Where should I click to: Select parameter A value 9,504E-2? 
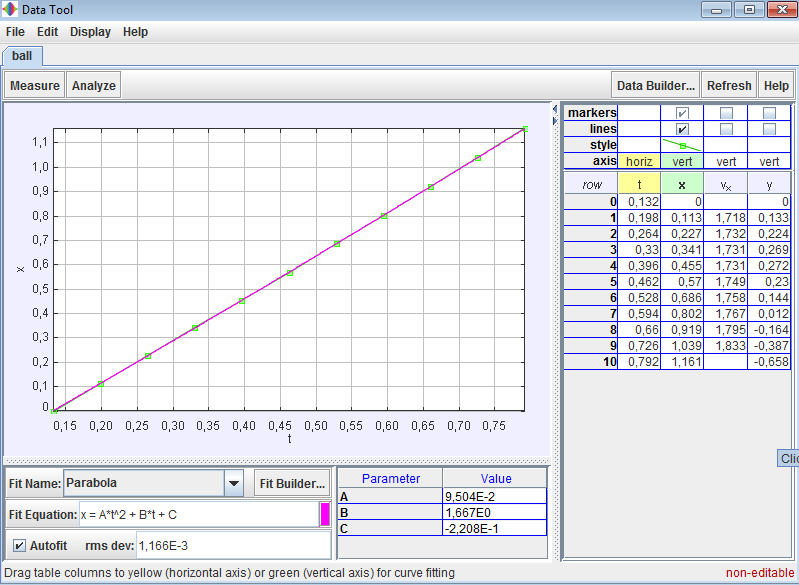(494, 496)
